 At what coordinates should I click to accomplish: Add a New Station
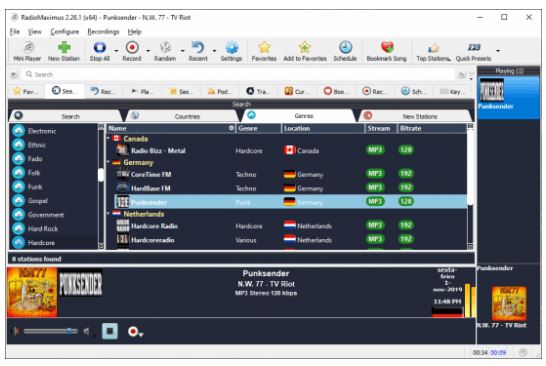[x=64, y=51]
